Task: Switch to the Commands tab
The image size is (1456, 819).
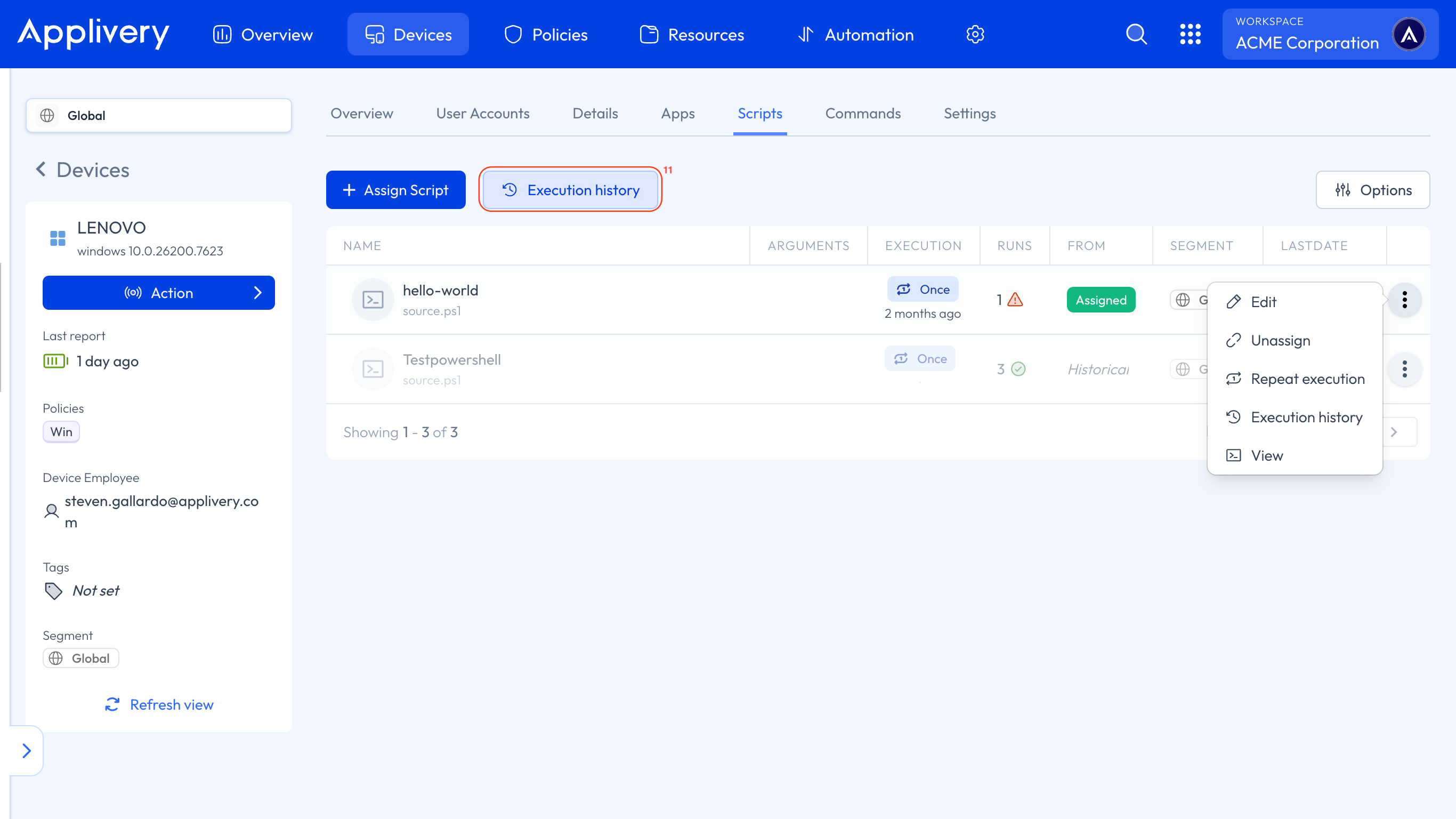Action: [x=862, y=114]
